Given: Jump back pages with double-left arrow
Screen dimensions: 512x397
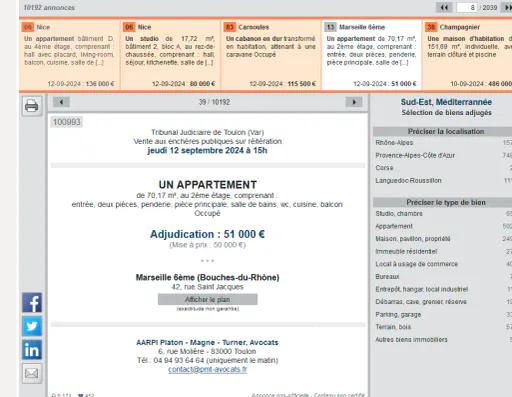Looking at the screenshot, I should pos(444,7).
